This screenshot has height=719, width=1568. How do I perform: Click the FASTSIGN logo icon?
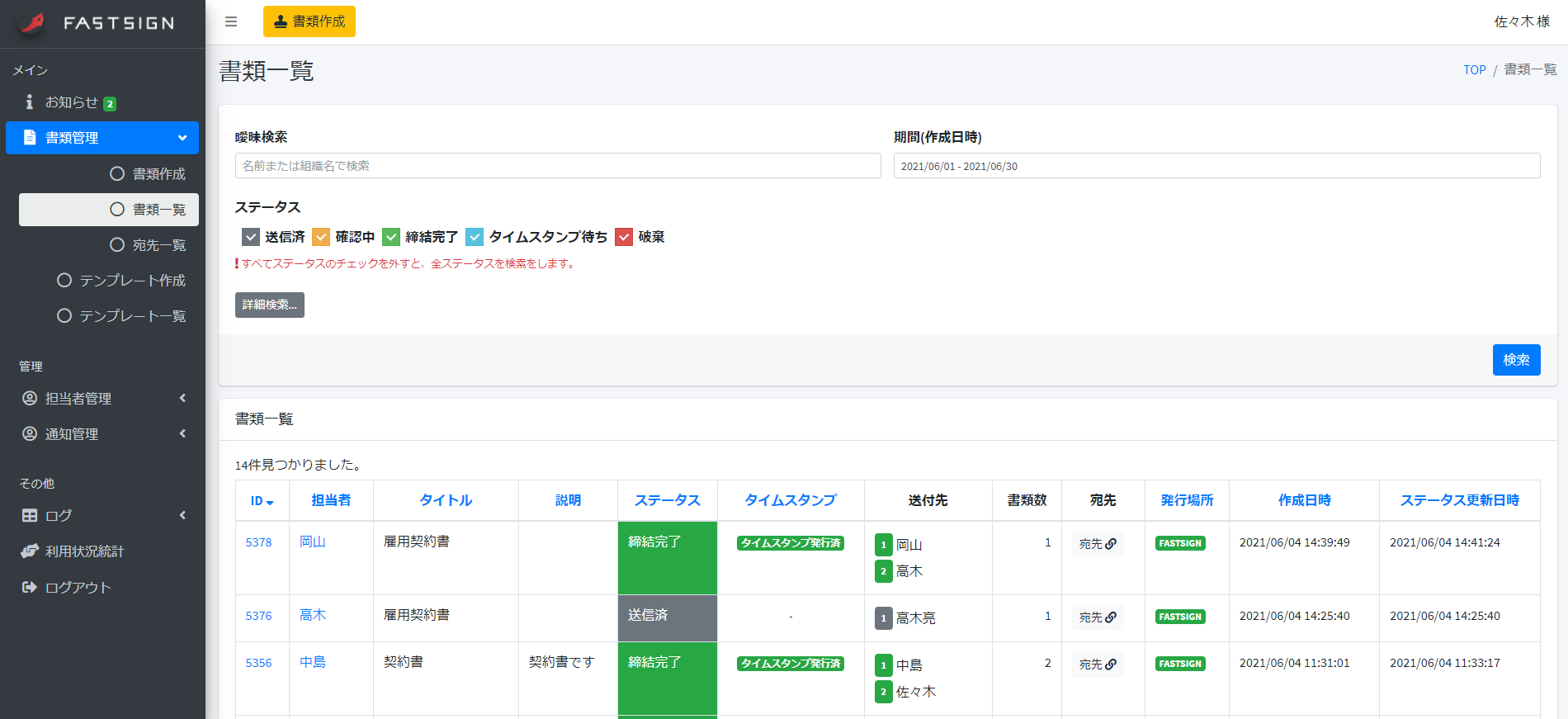(x=33, y=23)
